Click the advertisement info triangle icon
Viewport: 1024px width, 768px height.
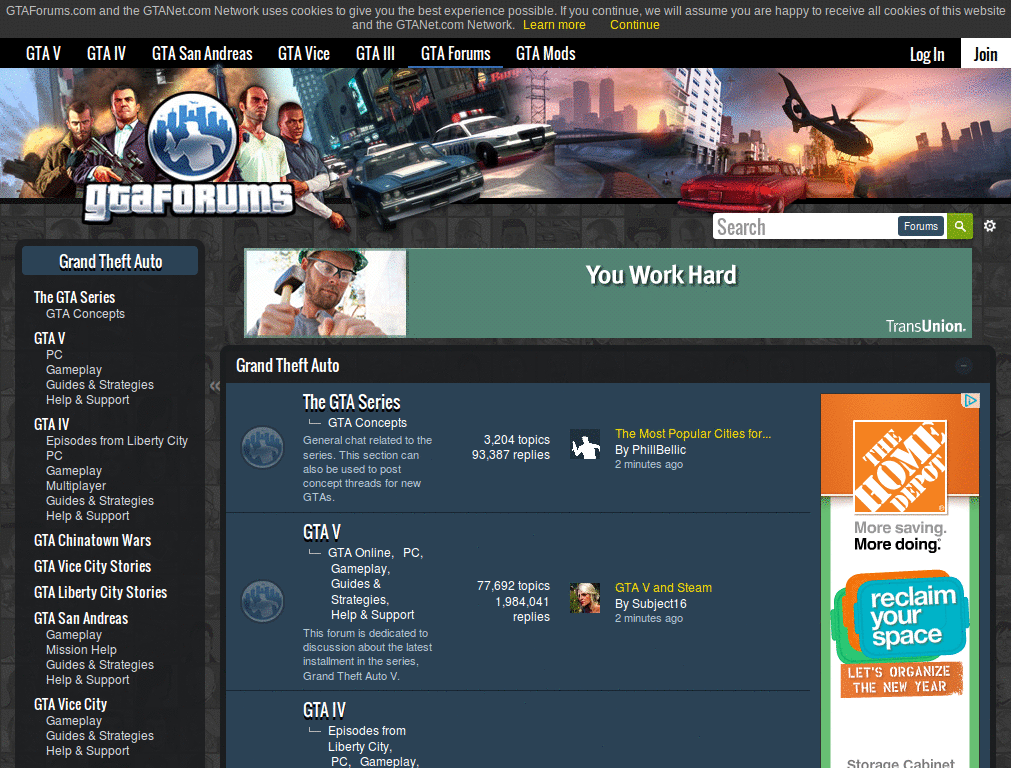point(971,400)
